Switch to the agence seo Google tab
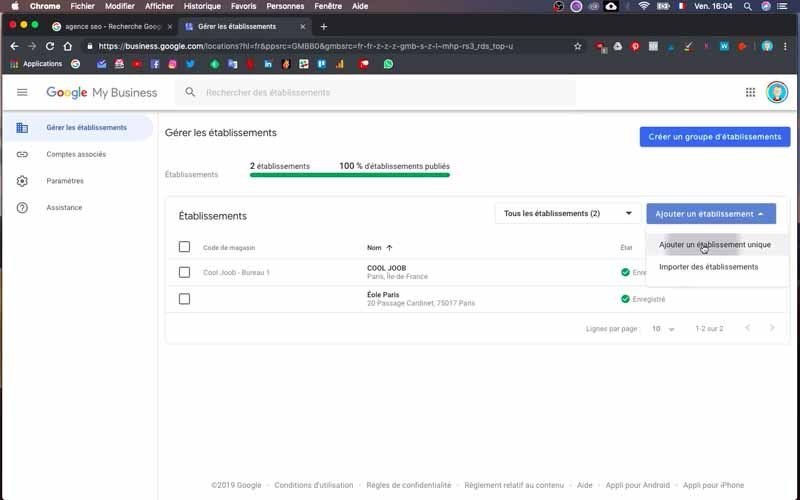The height and width of the screenshot is (500, 800). point(112,27)
